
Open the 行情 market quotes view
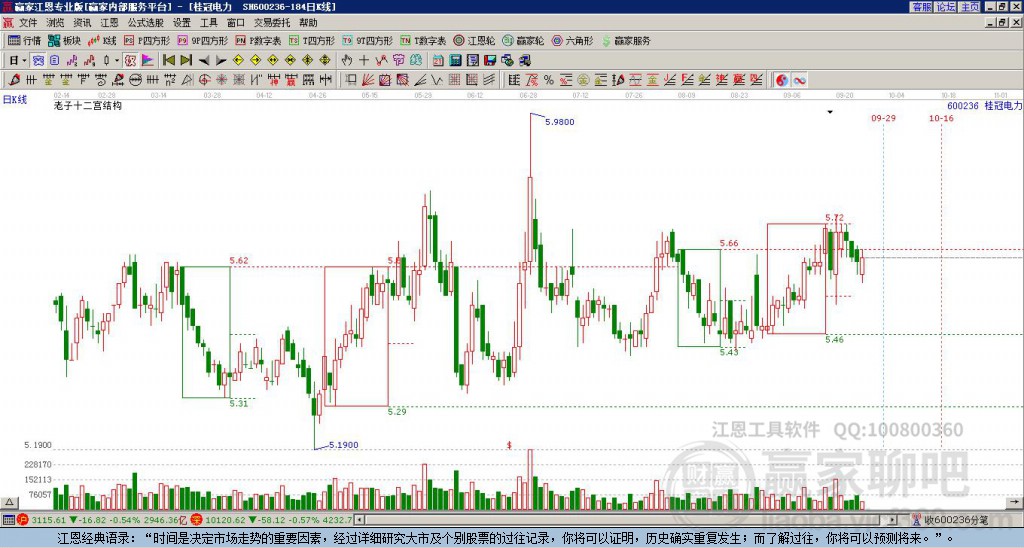tap(24, 40)
